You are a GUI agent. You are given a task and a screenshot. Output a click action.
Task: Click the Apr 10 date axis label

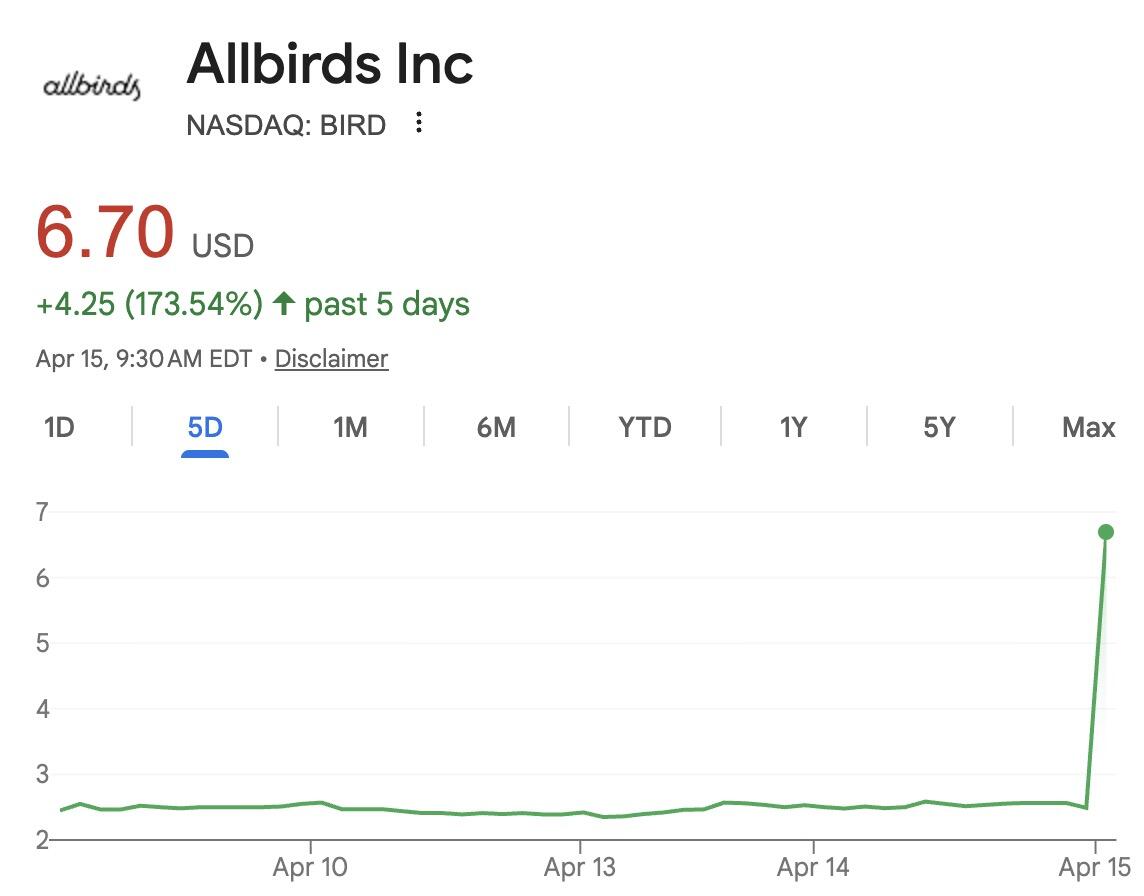coord(310,867)
